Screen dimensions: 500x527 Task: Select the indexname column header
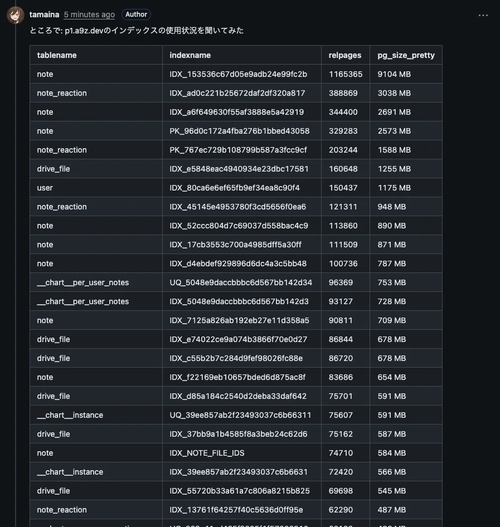pos(242,55)
